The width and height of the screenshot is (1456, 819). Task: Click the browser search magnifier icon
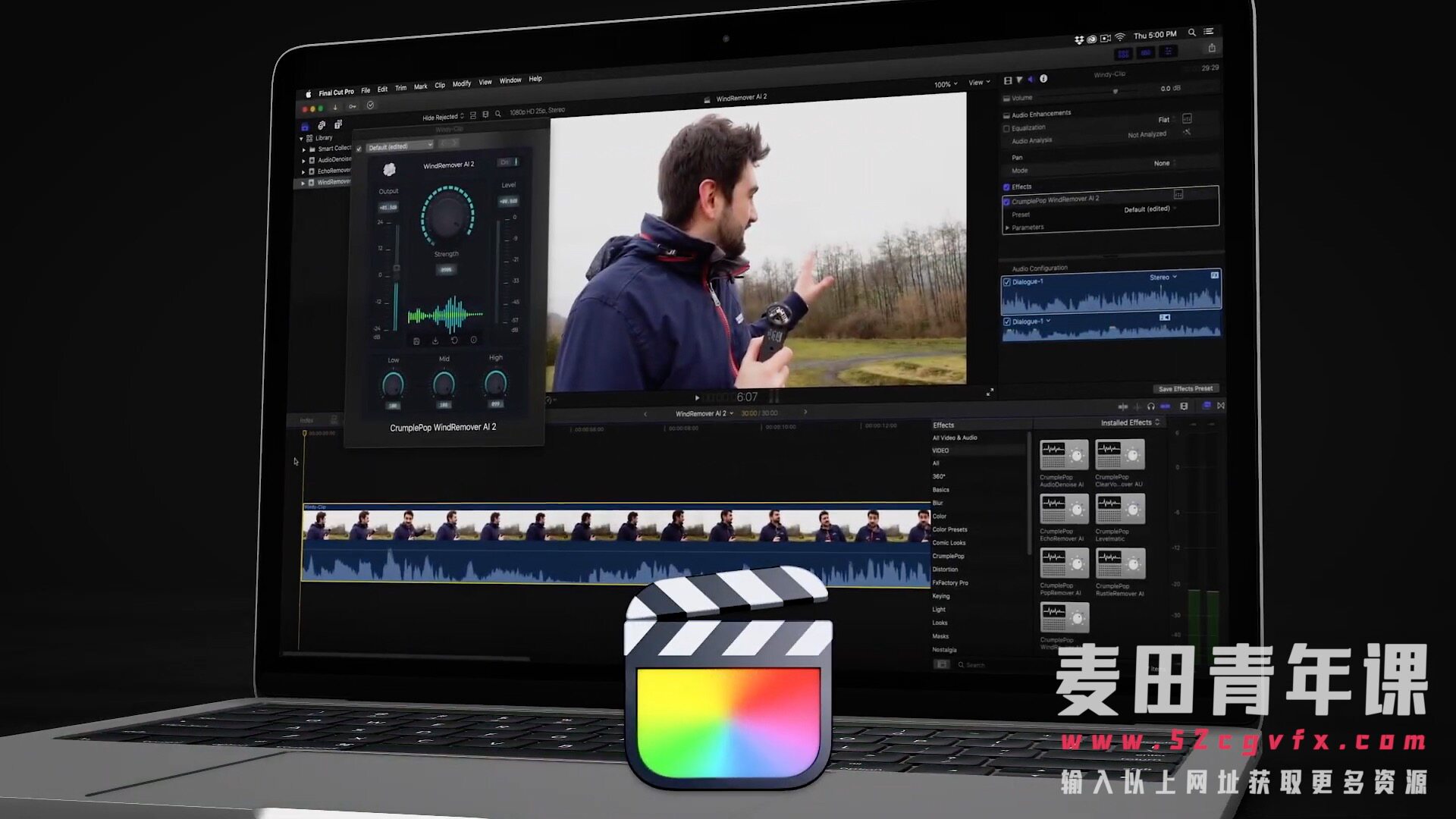pos(498,114)
